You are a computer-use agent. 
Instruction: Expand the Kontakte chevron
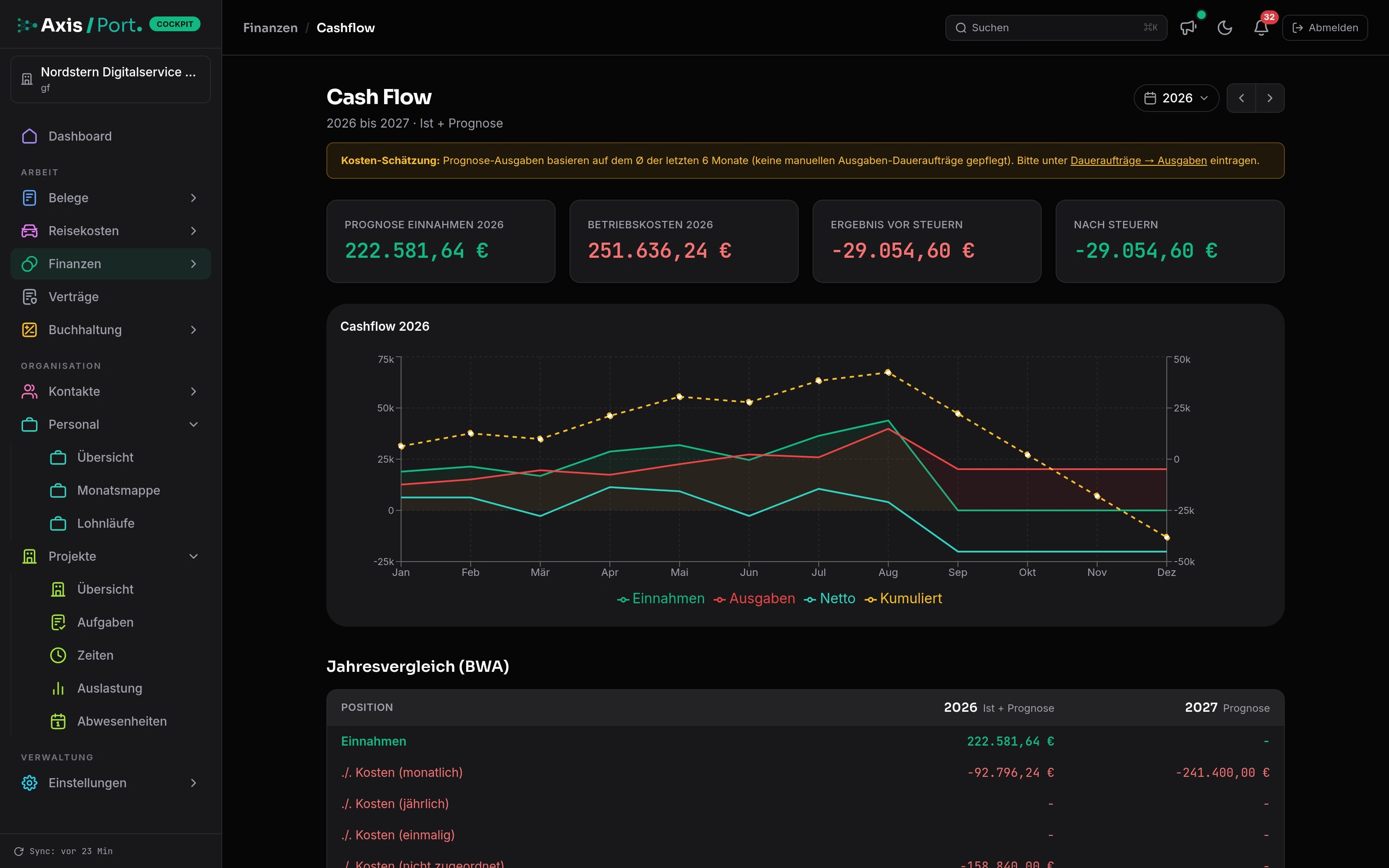(194, 391)
